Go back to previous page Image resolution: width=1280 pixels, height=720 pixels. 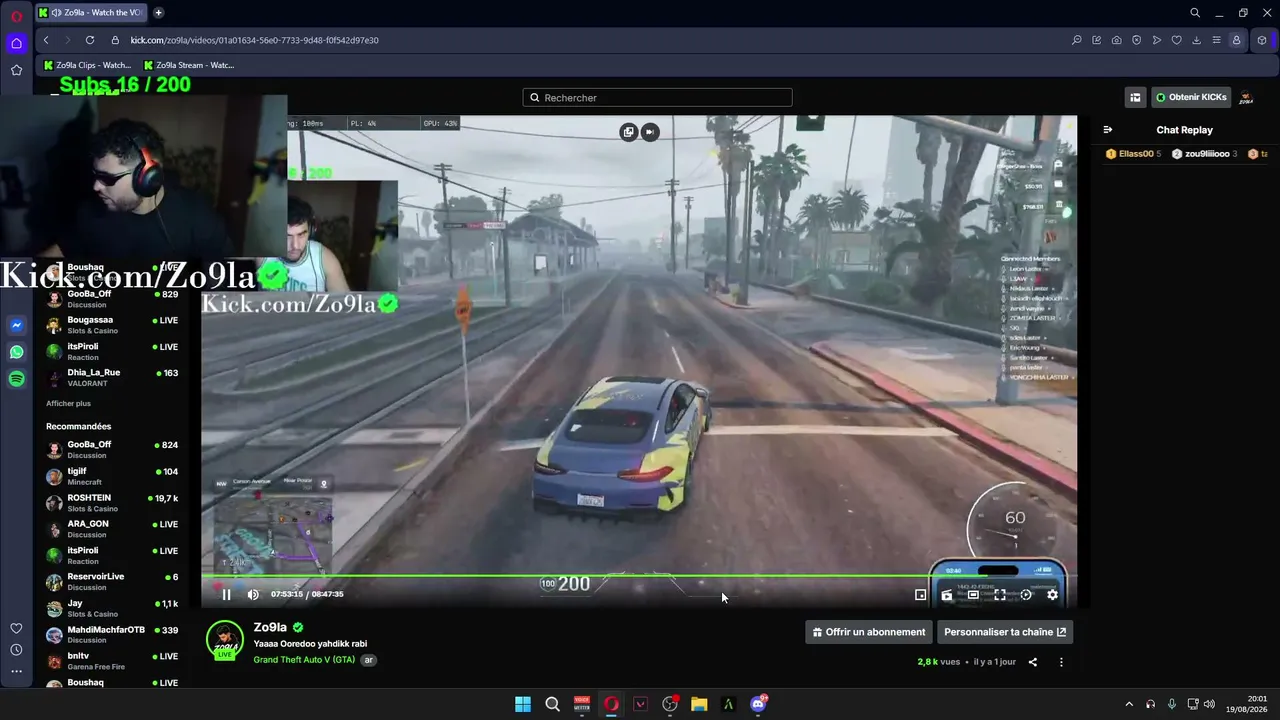point(46,40)
